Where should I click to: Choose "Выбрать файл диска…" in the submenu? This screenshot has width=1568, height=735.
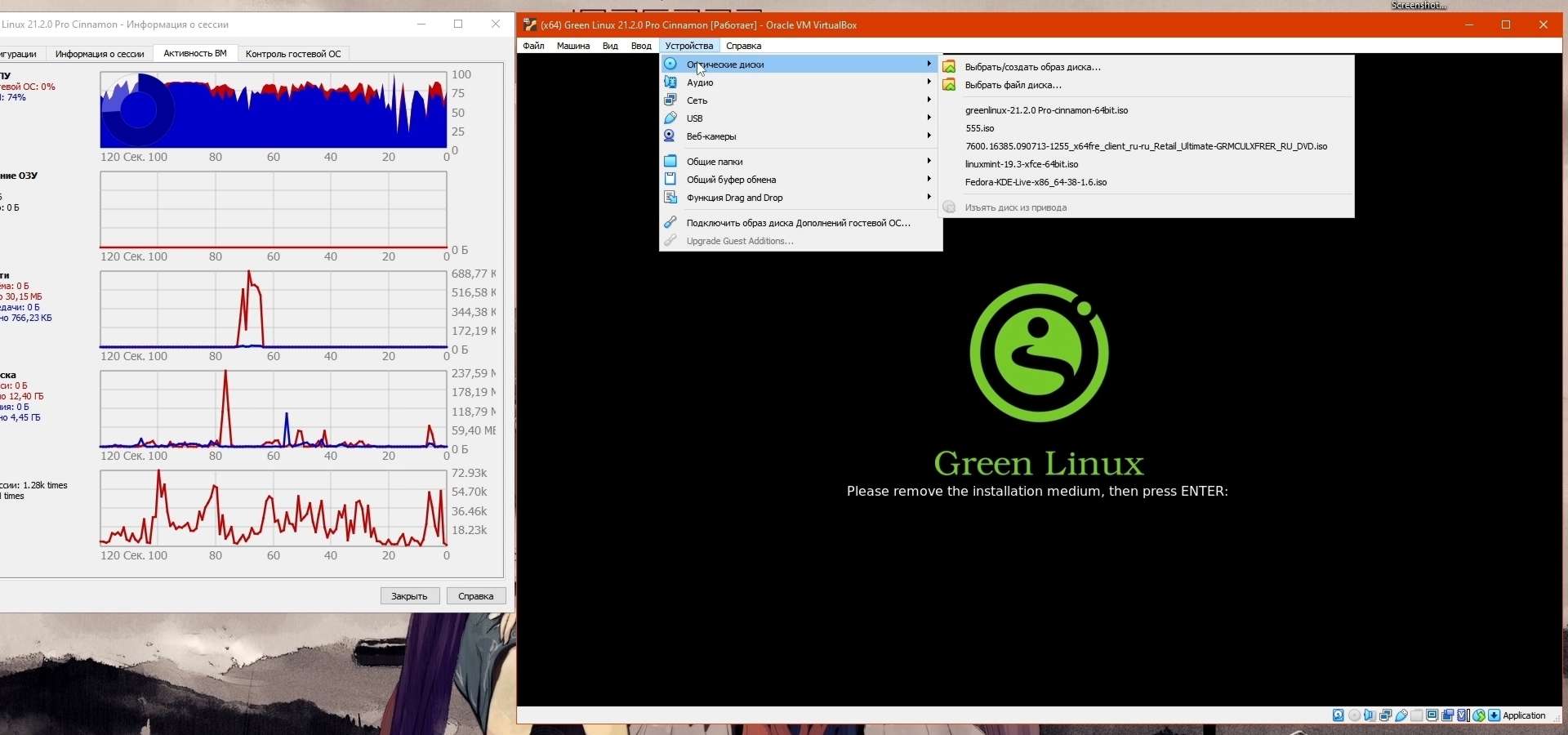pos(1147,84)
